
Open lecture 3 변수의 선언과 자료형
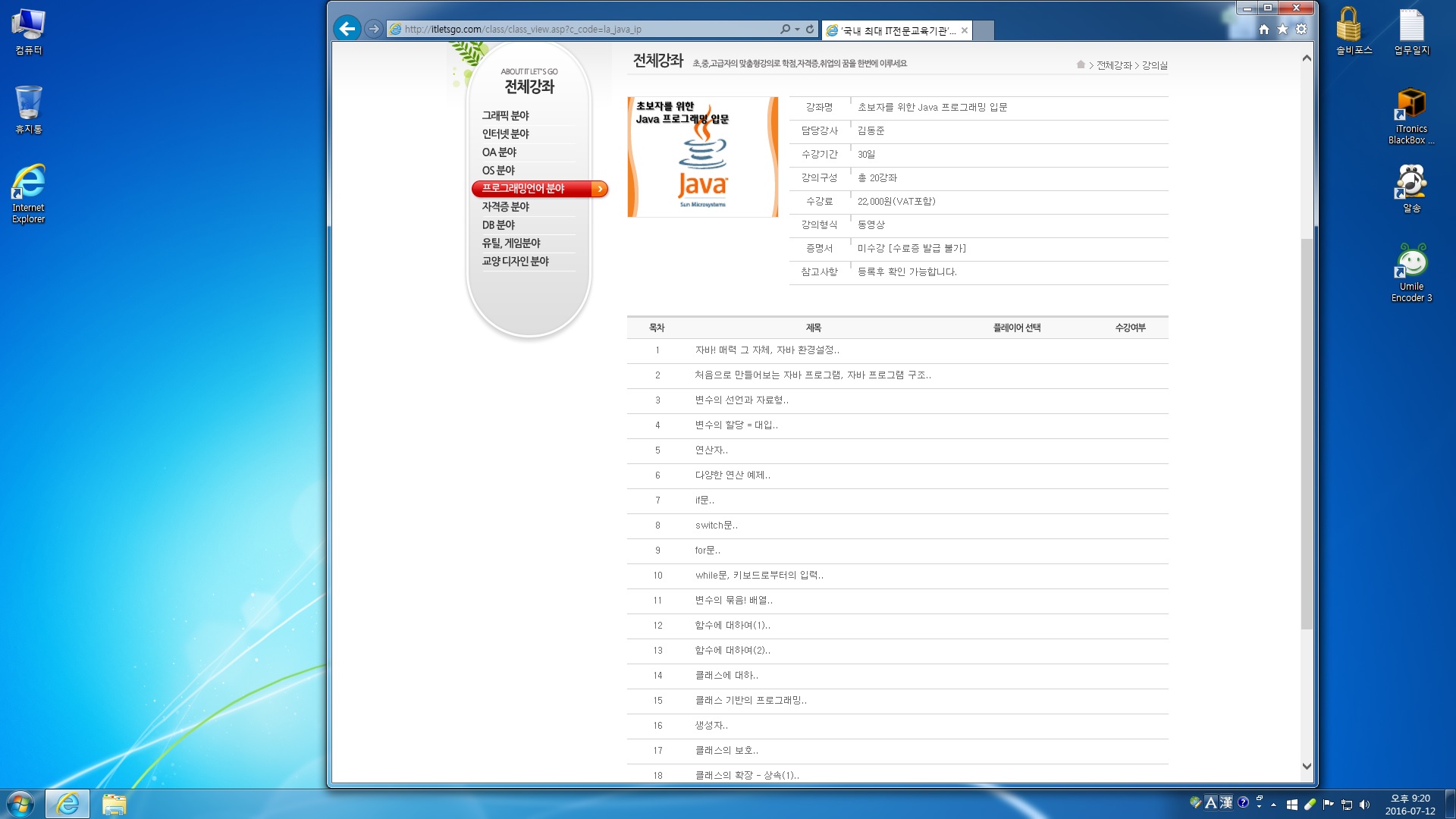tap(742, 400)
